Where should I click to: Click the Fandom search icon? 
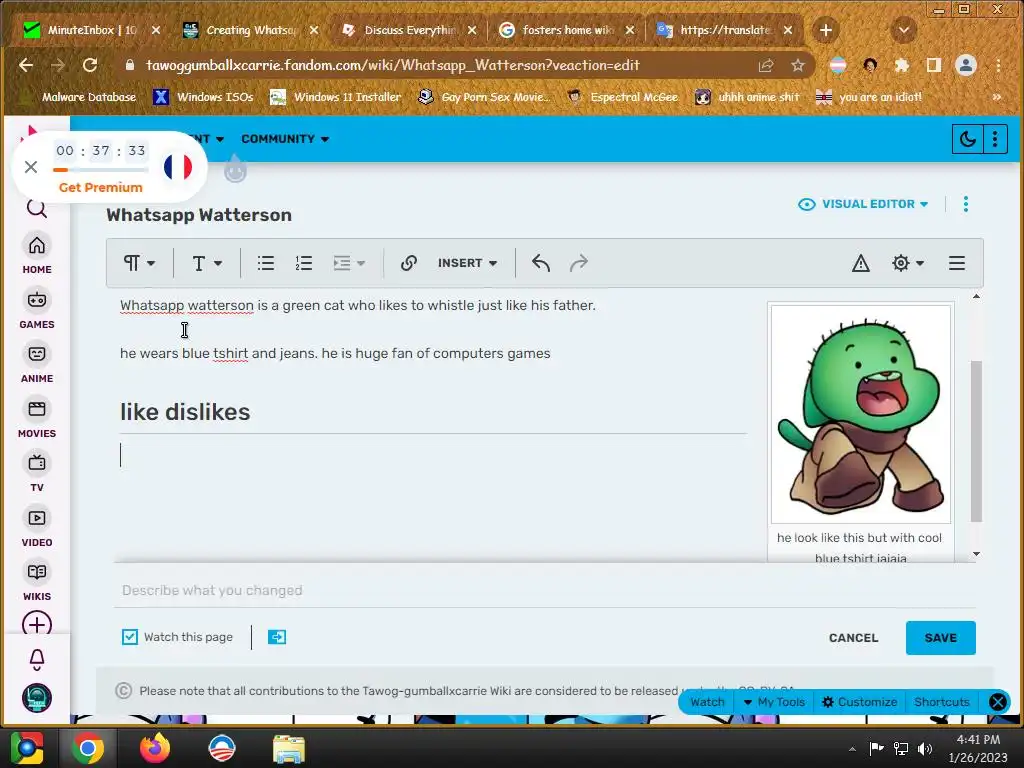[x=37, y=208]
